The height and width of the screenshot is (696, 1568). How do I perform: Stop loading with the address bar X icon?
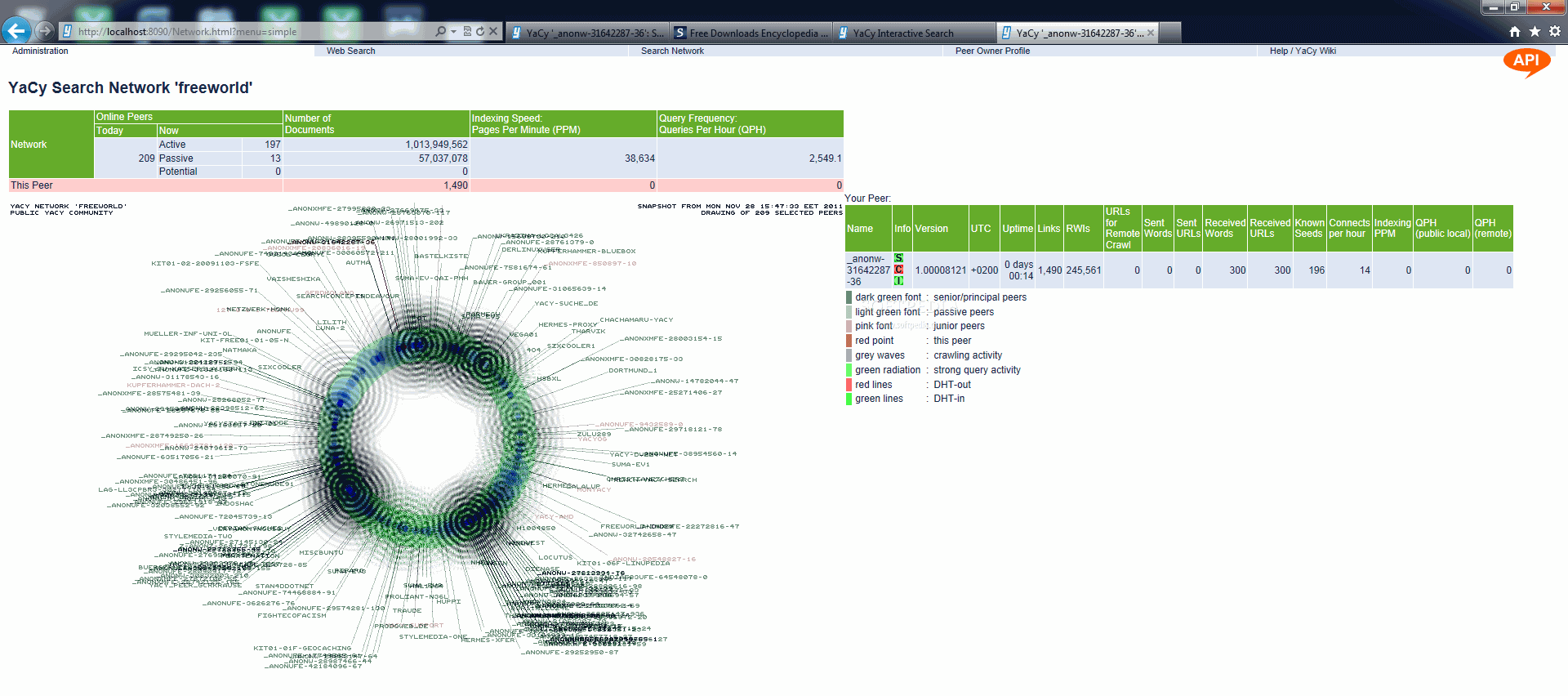(x=493, y=32)
